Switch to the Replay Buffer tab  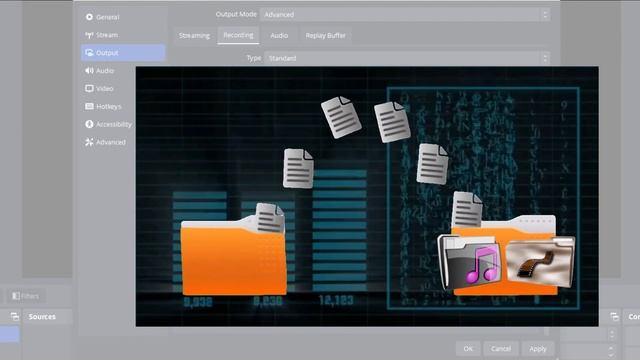coord(325,36)
